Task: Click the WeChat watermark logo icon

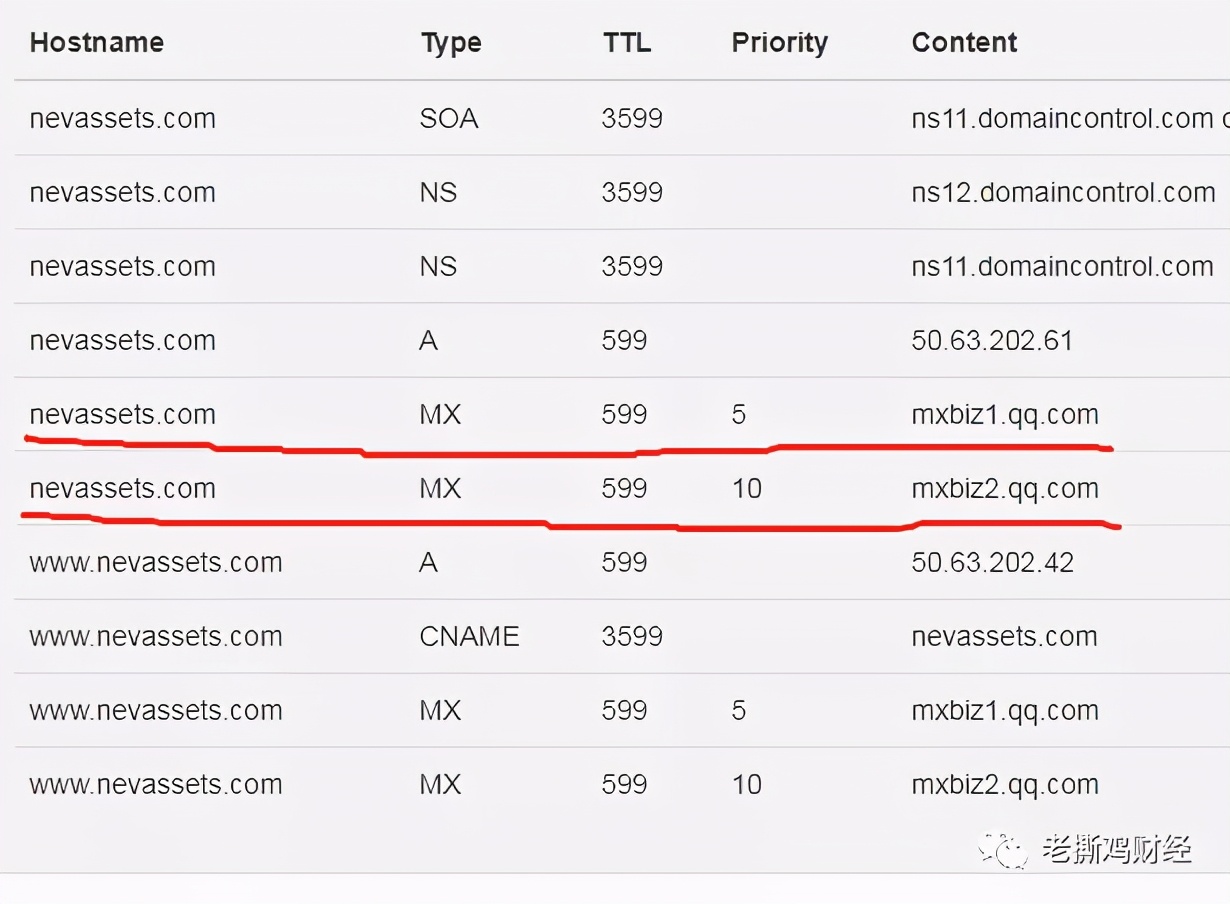Action: (x=1003, y=851)
